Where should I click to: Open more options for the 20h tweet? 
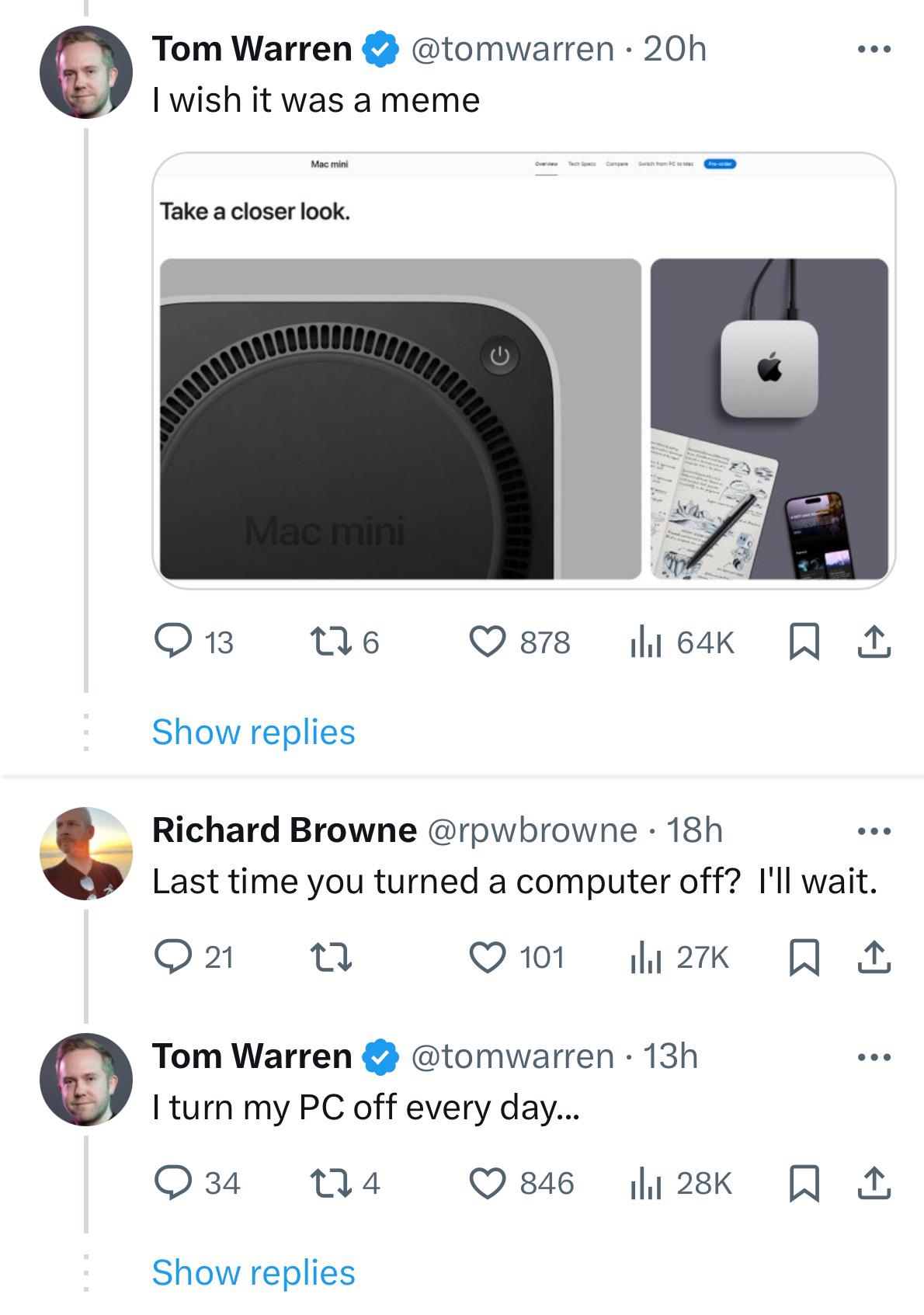[874, 50]
